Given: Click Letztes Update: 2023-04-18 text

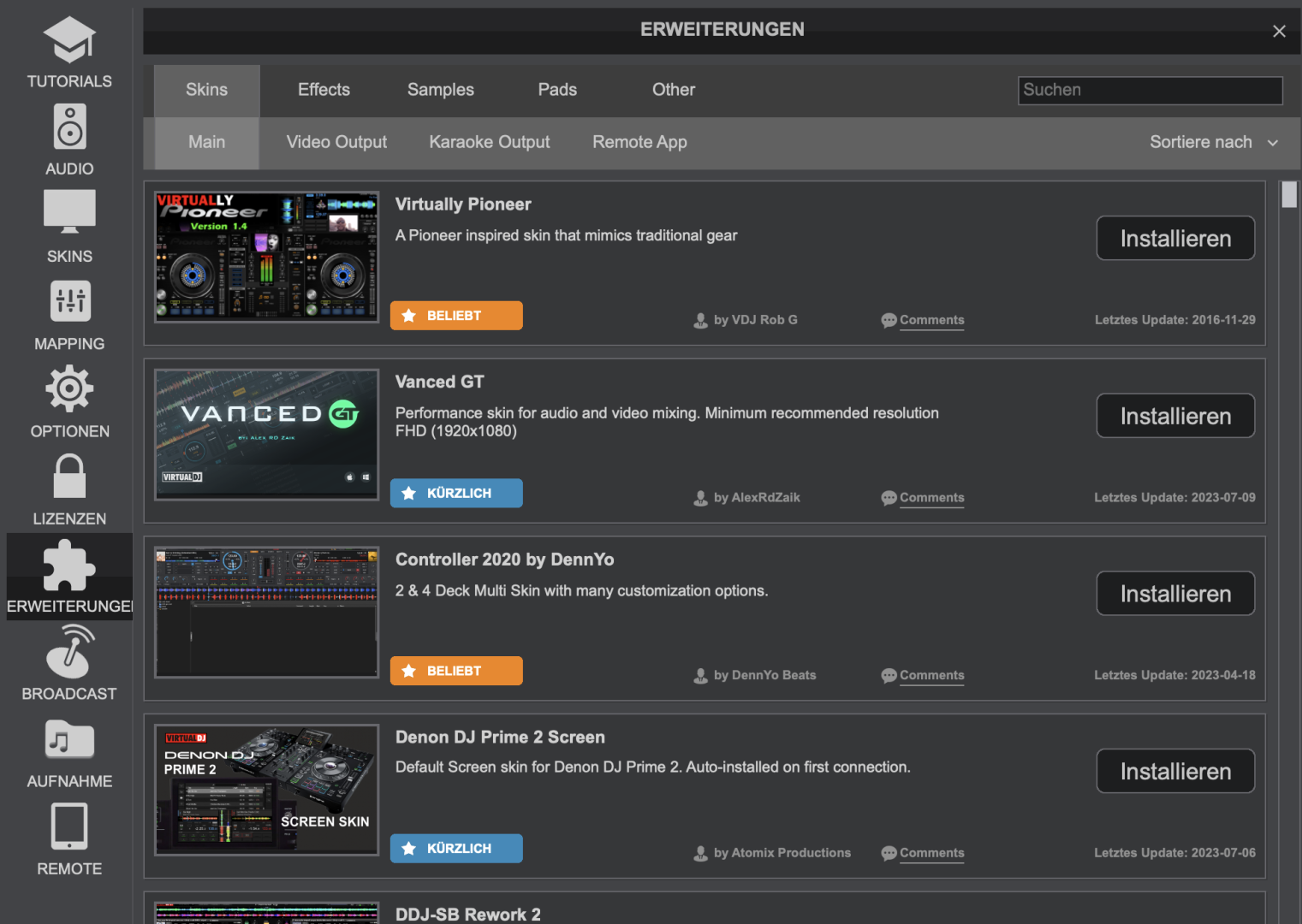Looking at the screenshot, I should tap(1174, 676).
